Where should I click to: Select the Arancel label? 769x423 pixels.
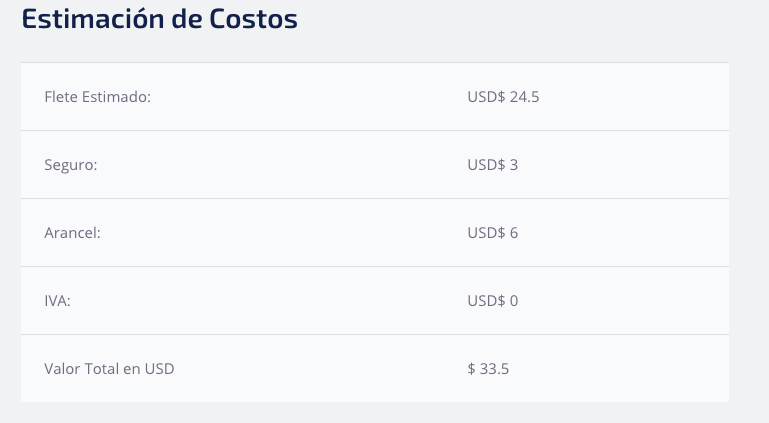72,233
